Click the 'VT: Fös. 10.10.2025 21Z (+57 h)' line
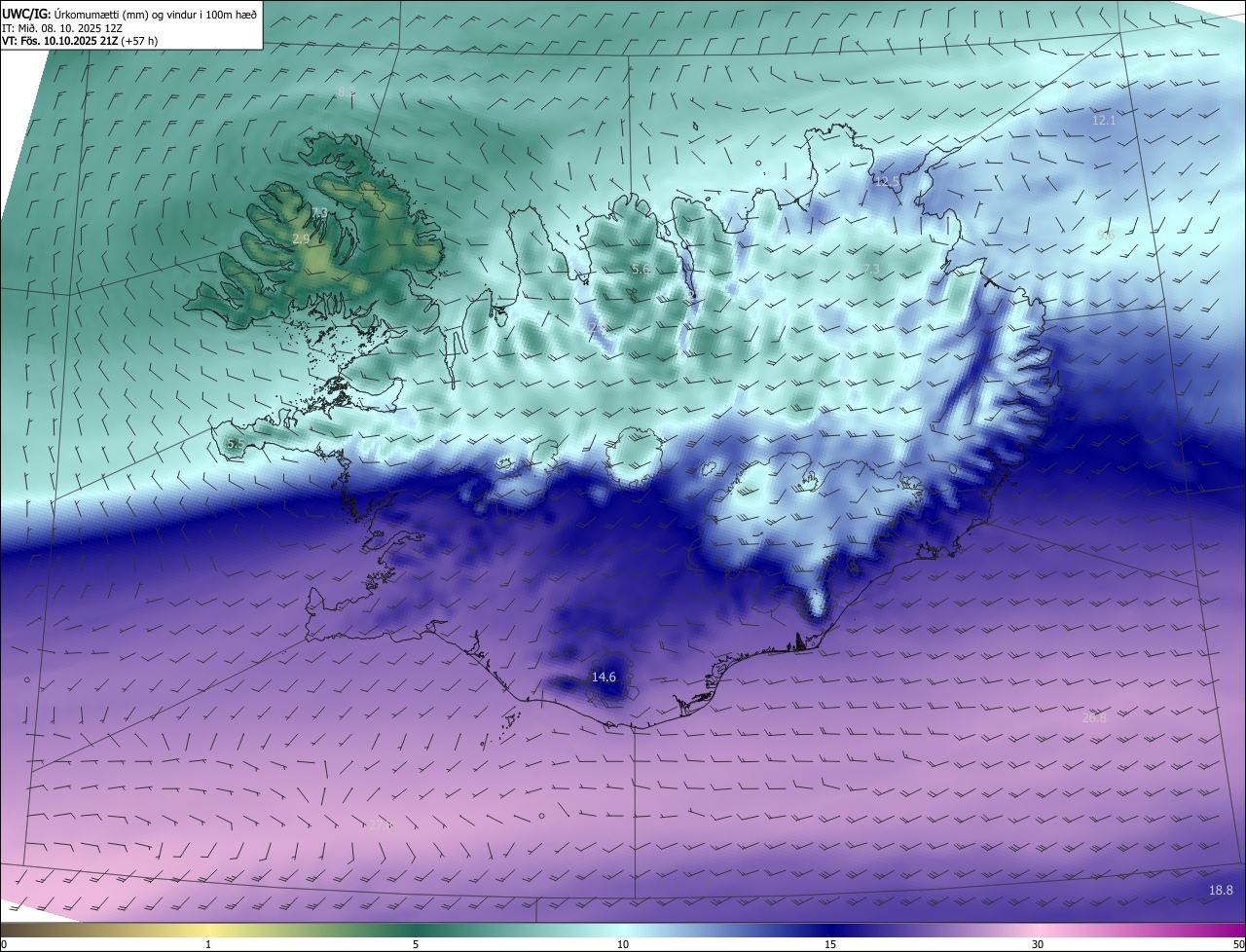The image size is (1246, 952). (x=80, y=41)
